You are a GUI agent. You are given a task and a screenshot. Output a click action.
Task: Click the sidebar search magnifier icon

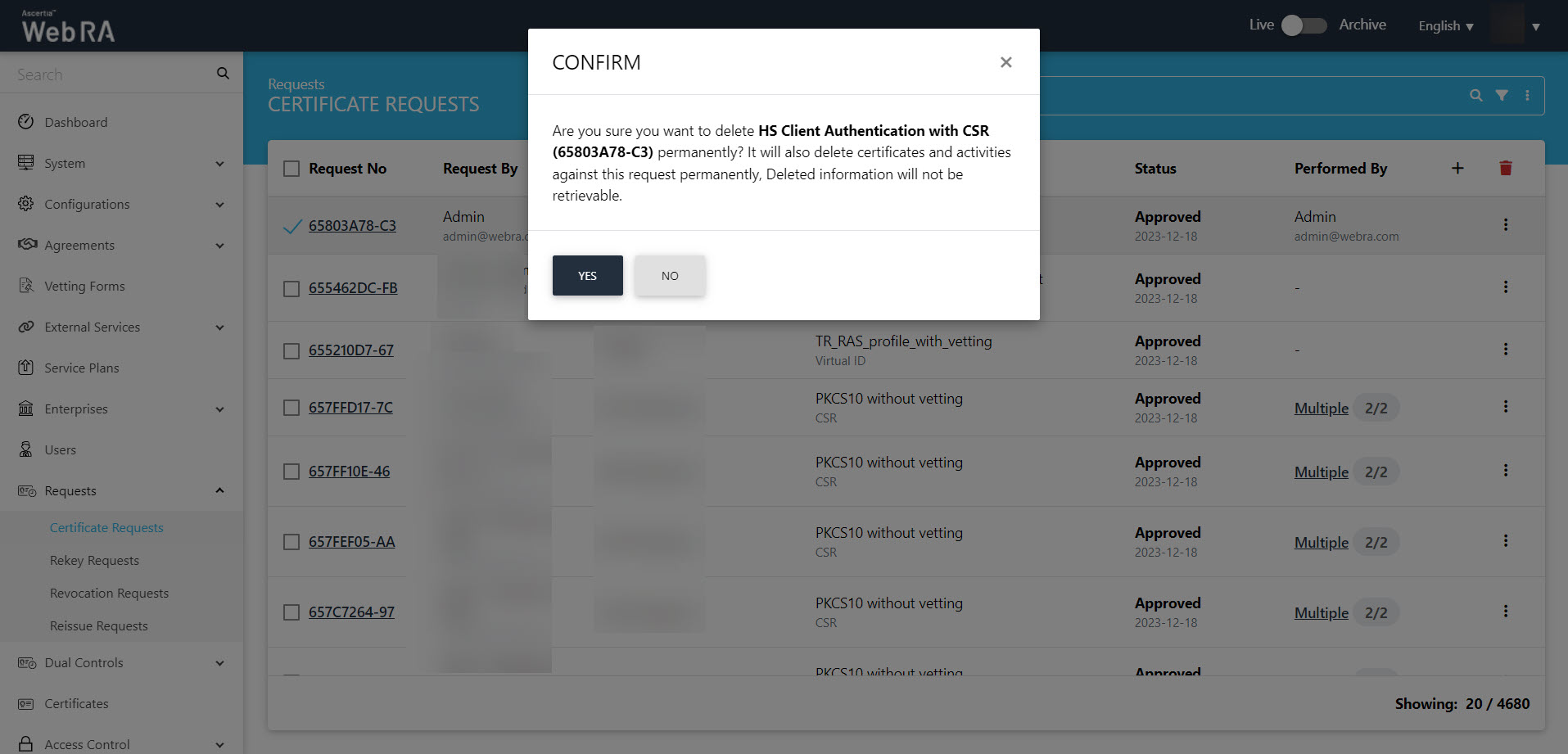pyautogui.click(x=223, y=74)
